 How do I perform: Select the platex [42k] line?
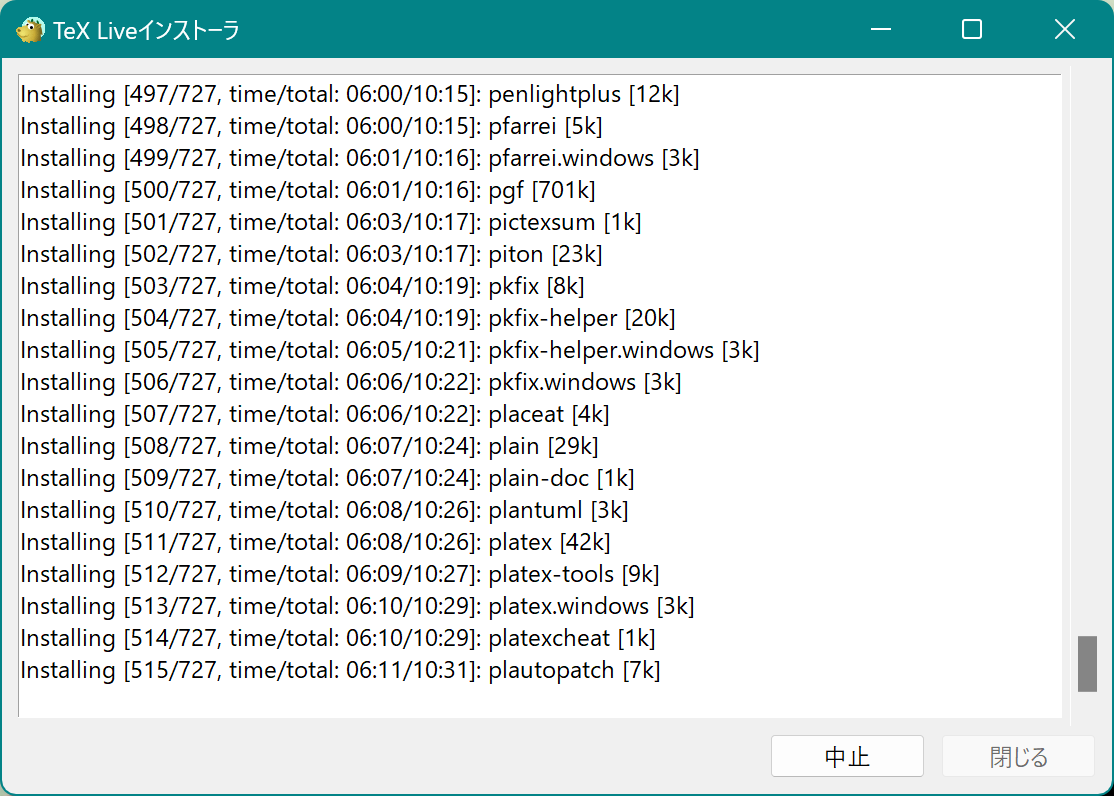click(x=315, y=542)
